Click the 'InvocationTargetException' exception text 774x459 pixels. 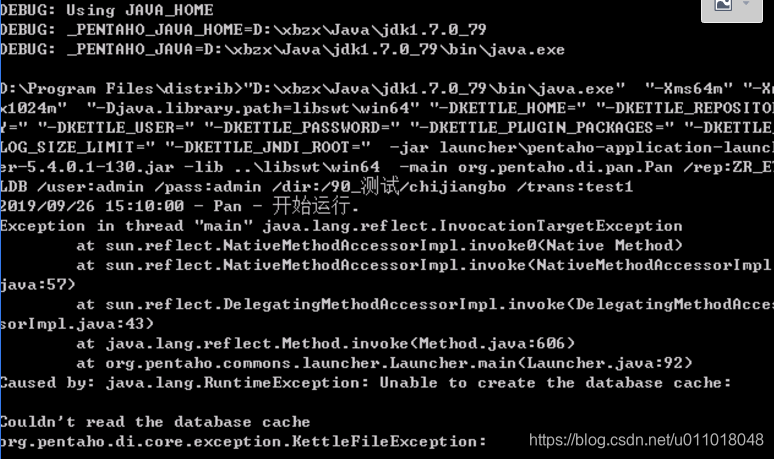point(560,226)
